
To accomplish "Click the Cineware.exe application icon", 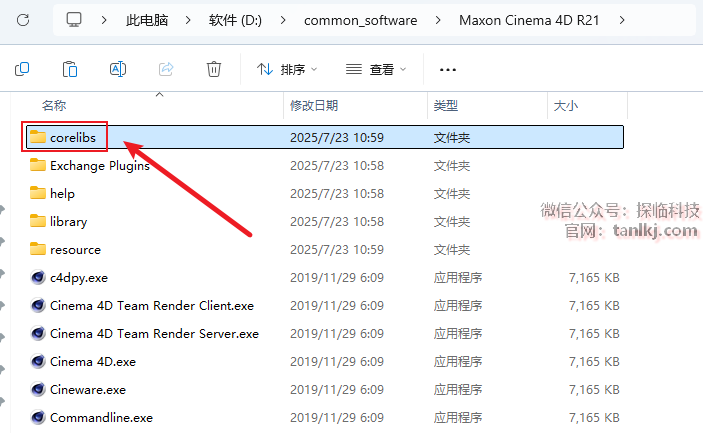I will [38, 390].
